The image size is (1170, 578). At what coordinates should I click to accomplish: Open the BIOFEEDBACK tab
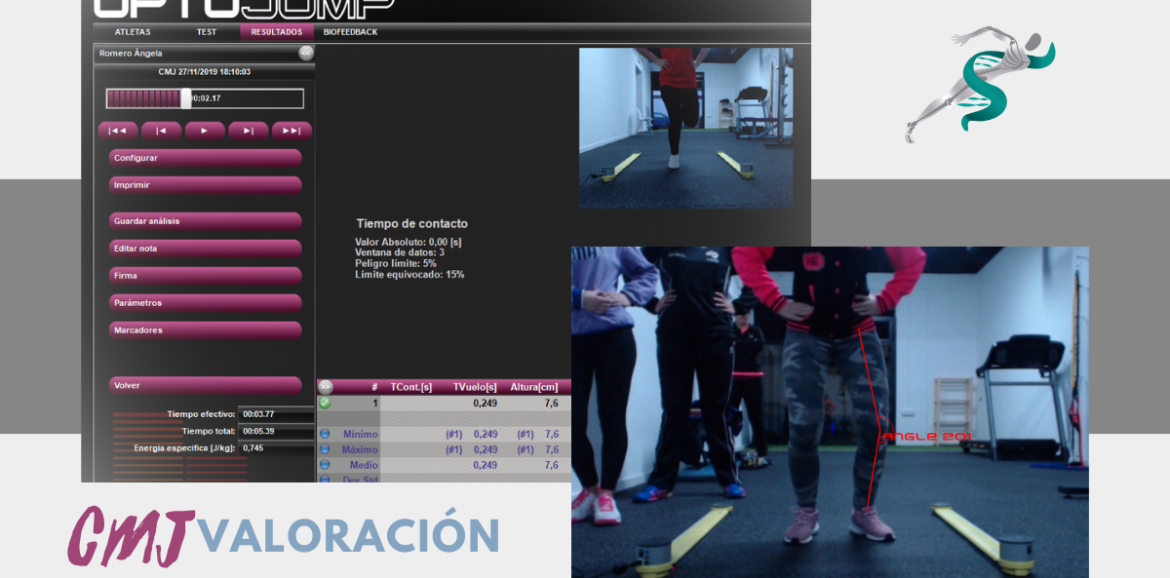(350, 32)
